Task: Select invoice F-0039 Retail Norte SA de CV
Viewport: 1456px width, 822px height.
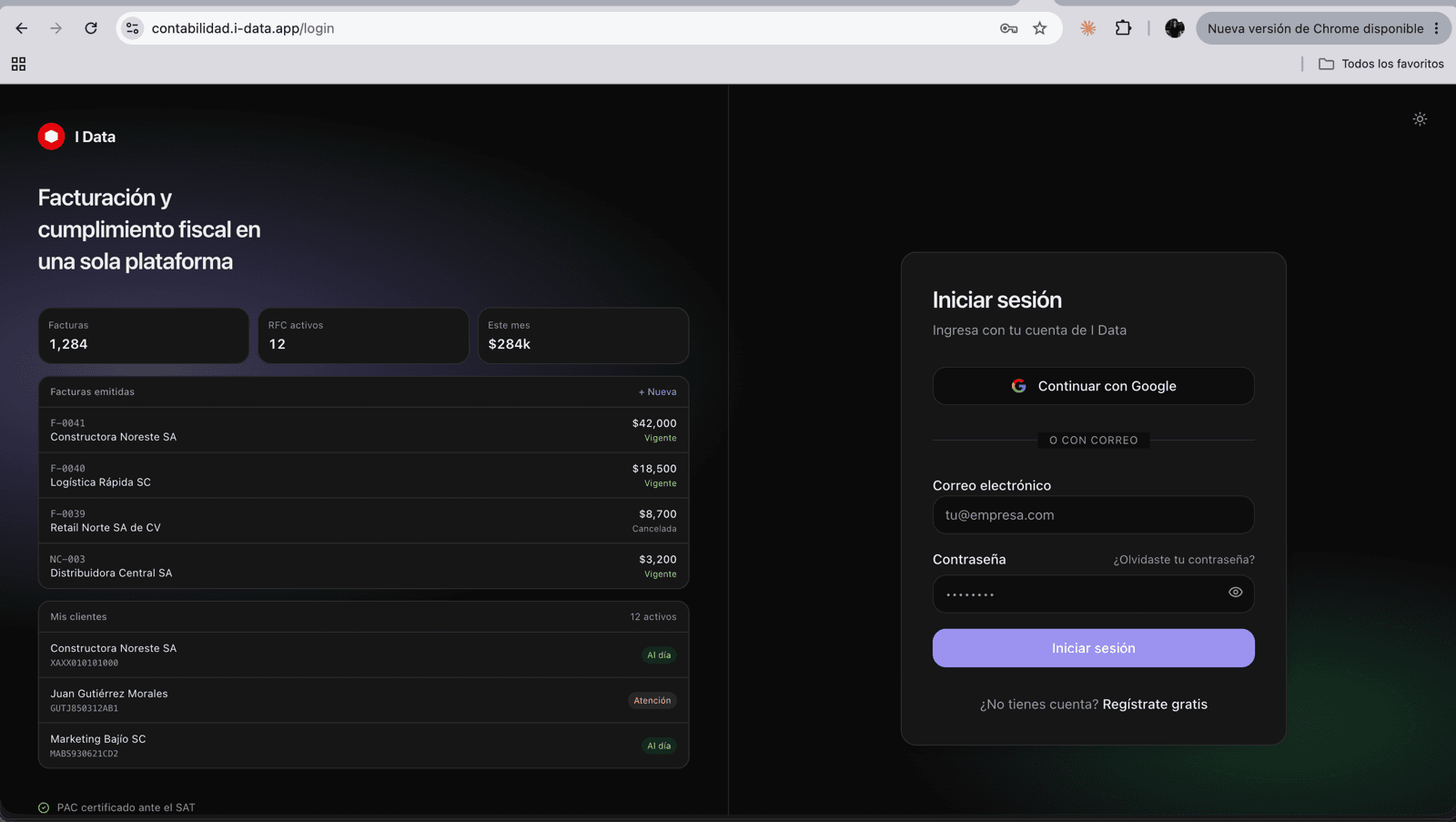Action: point(363,521)
